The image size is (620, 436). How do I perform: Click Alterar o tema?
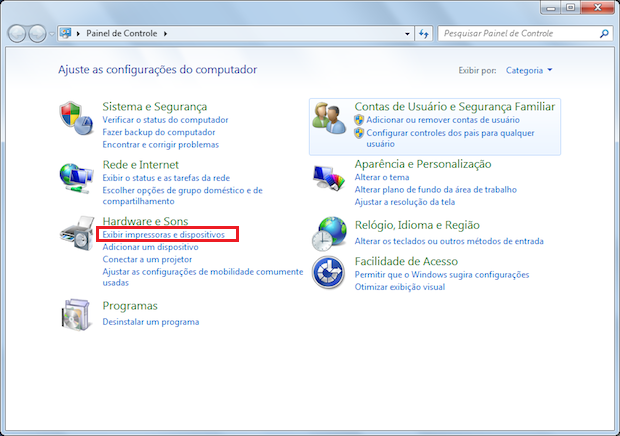click(382, 177)
